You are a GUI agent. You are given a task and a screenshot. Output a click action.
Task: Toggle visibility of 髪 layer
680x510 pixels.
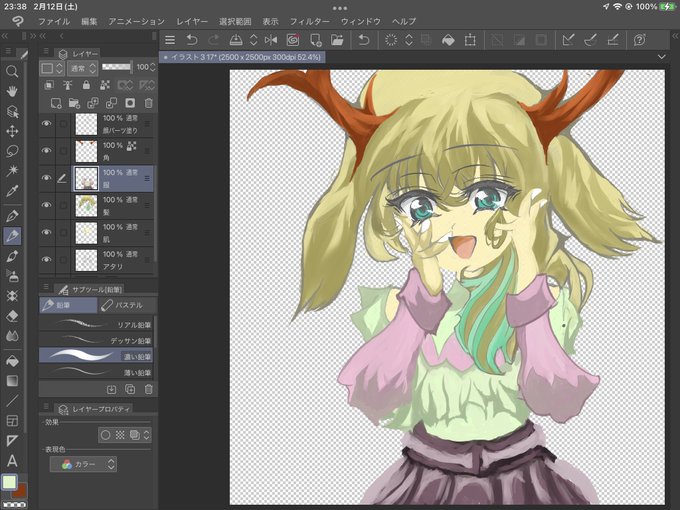point(46,205)
